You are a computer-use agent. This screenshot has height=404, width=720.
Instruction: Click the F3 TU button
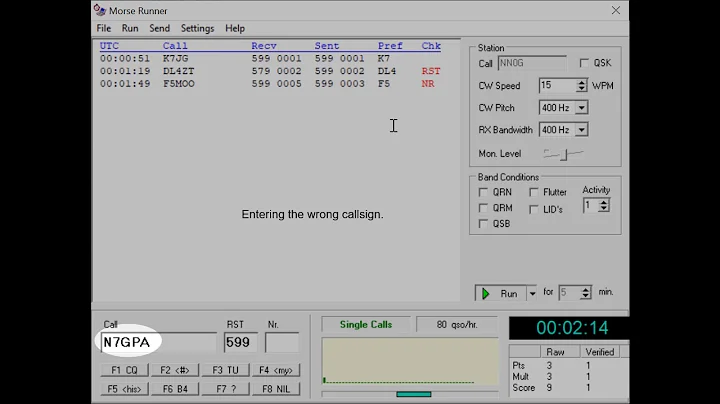pos(225,370)
